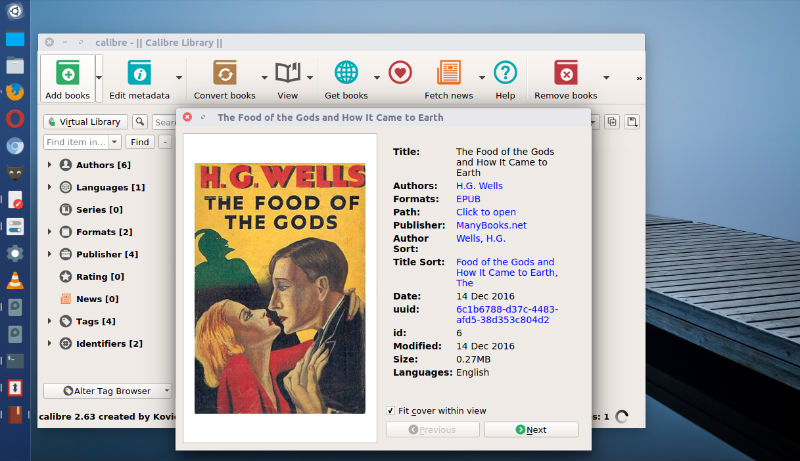Click the Get books globe icon

pos(346,72)
